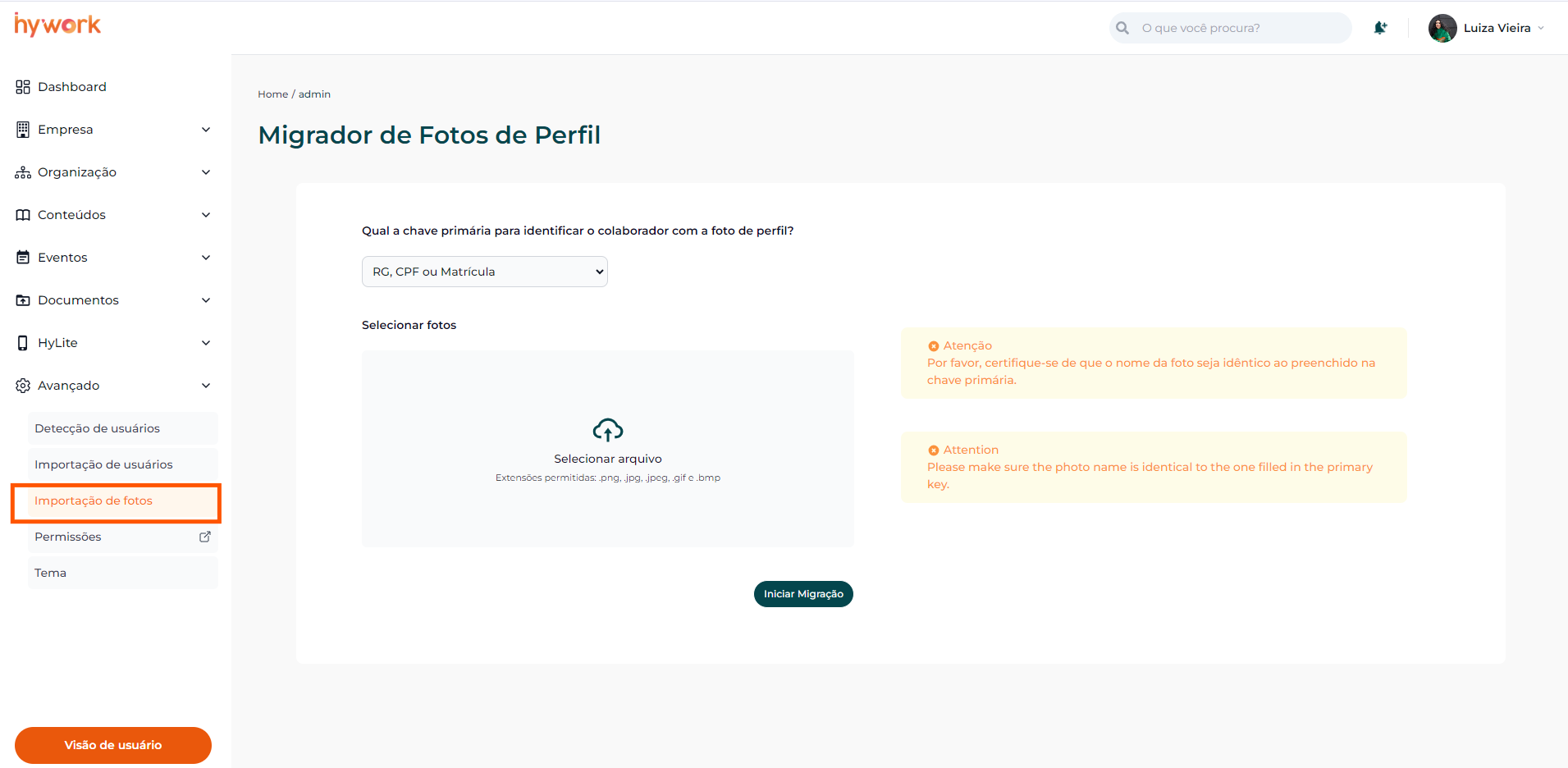The width and height of the screenshot is (1568, 768).
Task: Open external link icon beside Permissões
Action: pyautogui.click(x=205, y=537)
